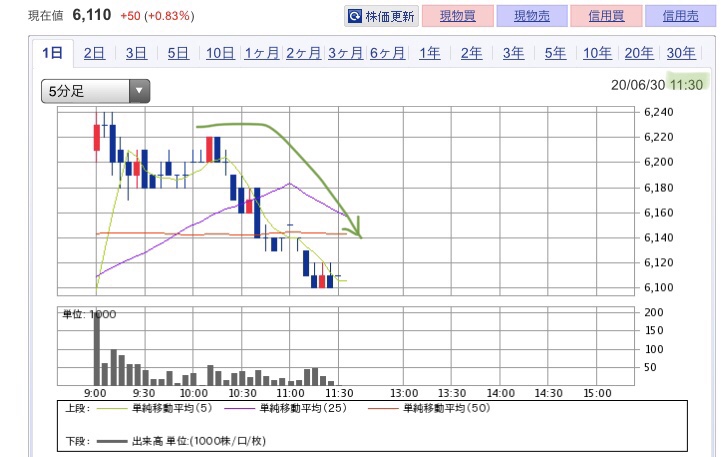Click the 信用売 button
The height and width of the screenshot is (457, 723).
tap(681, 16)
